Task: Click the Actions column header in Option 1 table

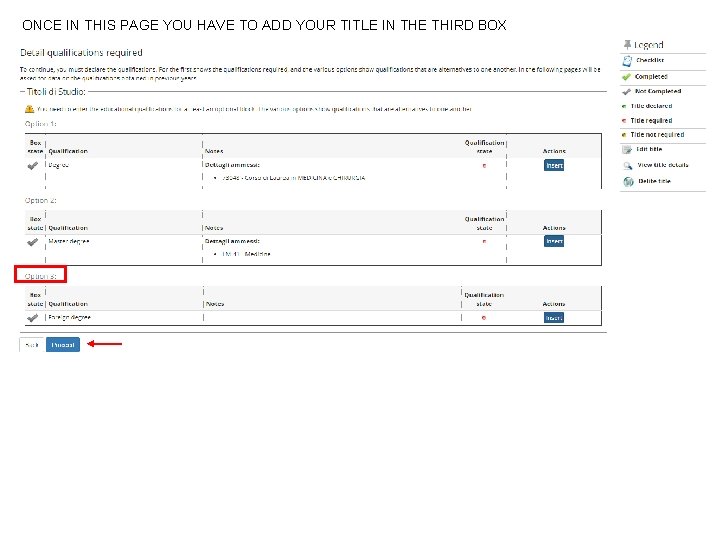Action: [x=554, y=151]
